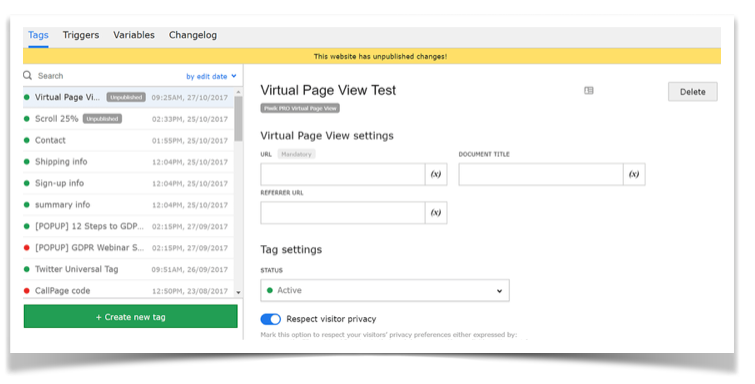
Task: Click the 09:25AM, 27/10/2017 timestamp
Action: (x=190, y=97)
